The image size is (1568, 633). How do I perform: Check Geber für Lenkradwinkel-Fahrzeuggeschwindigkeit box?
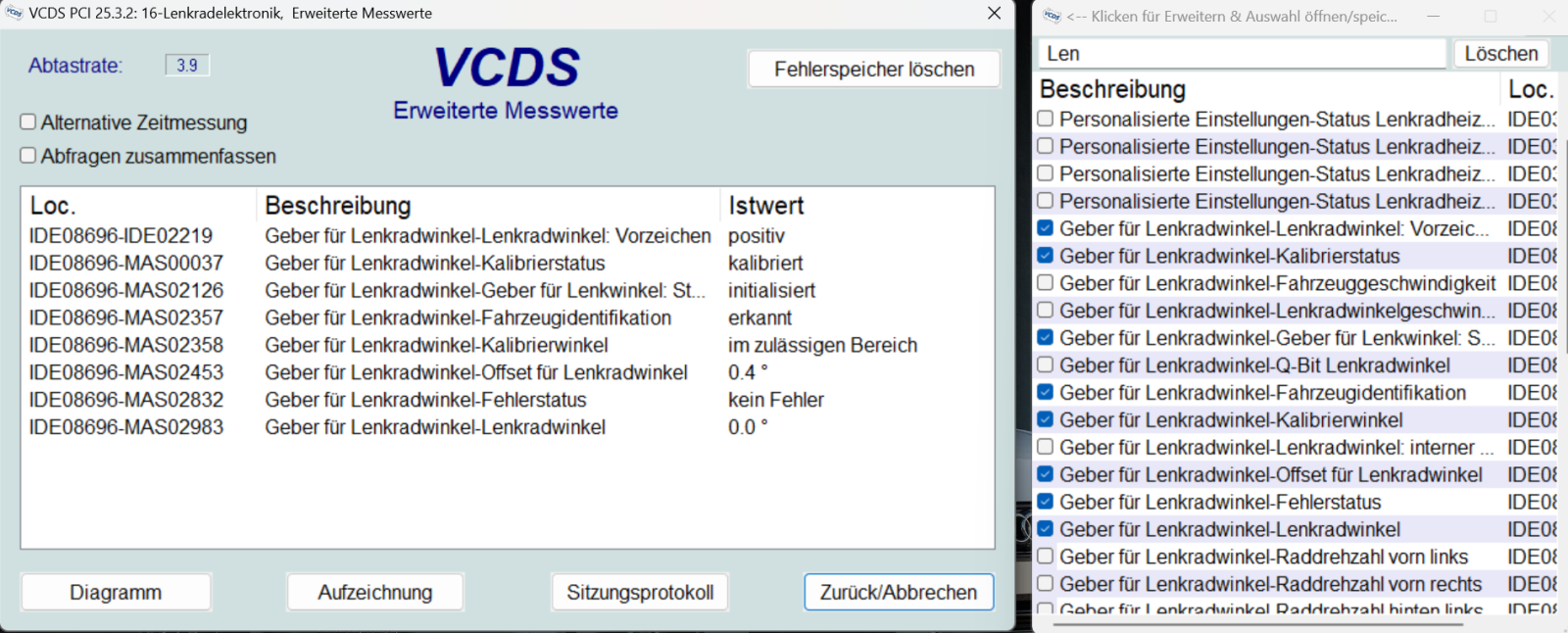[x=1046, y=282]
